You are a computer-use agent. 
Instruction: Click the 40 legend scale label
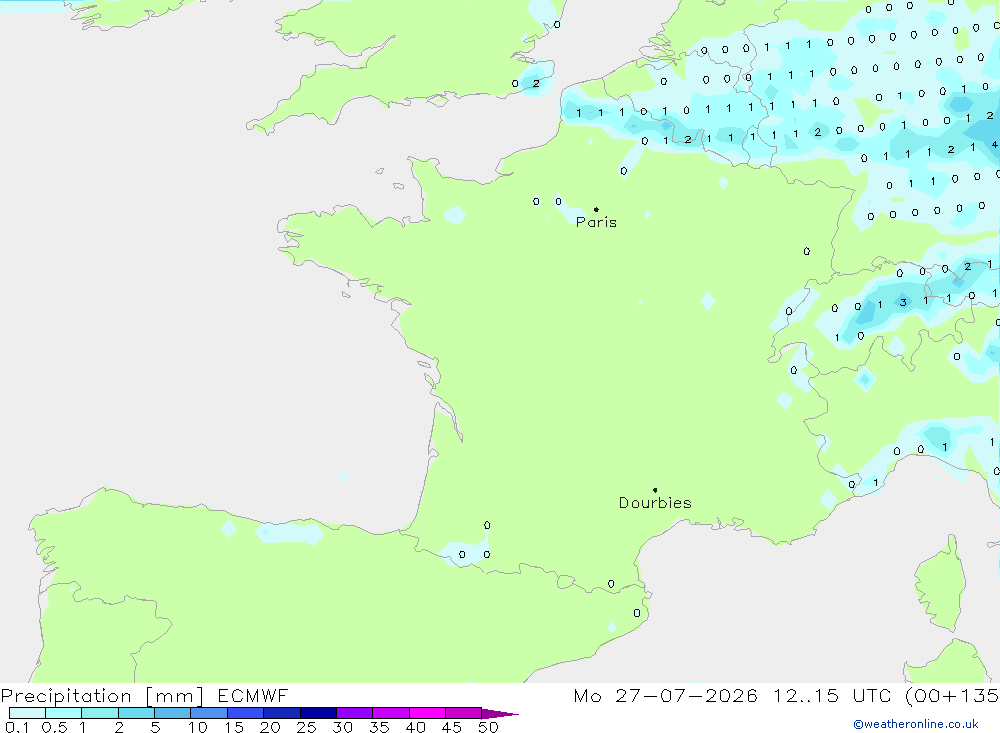pos(416,727)
